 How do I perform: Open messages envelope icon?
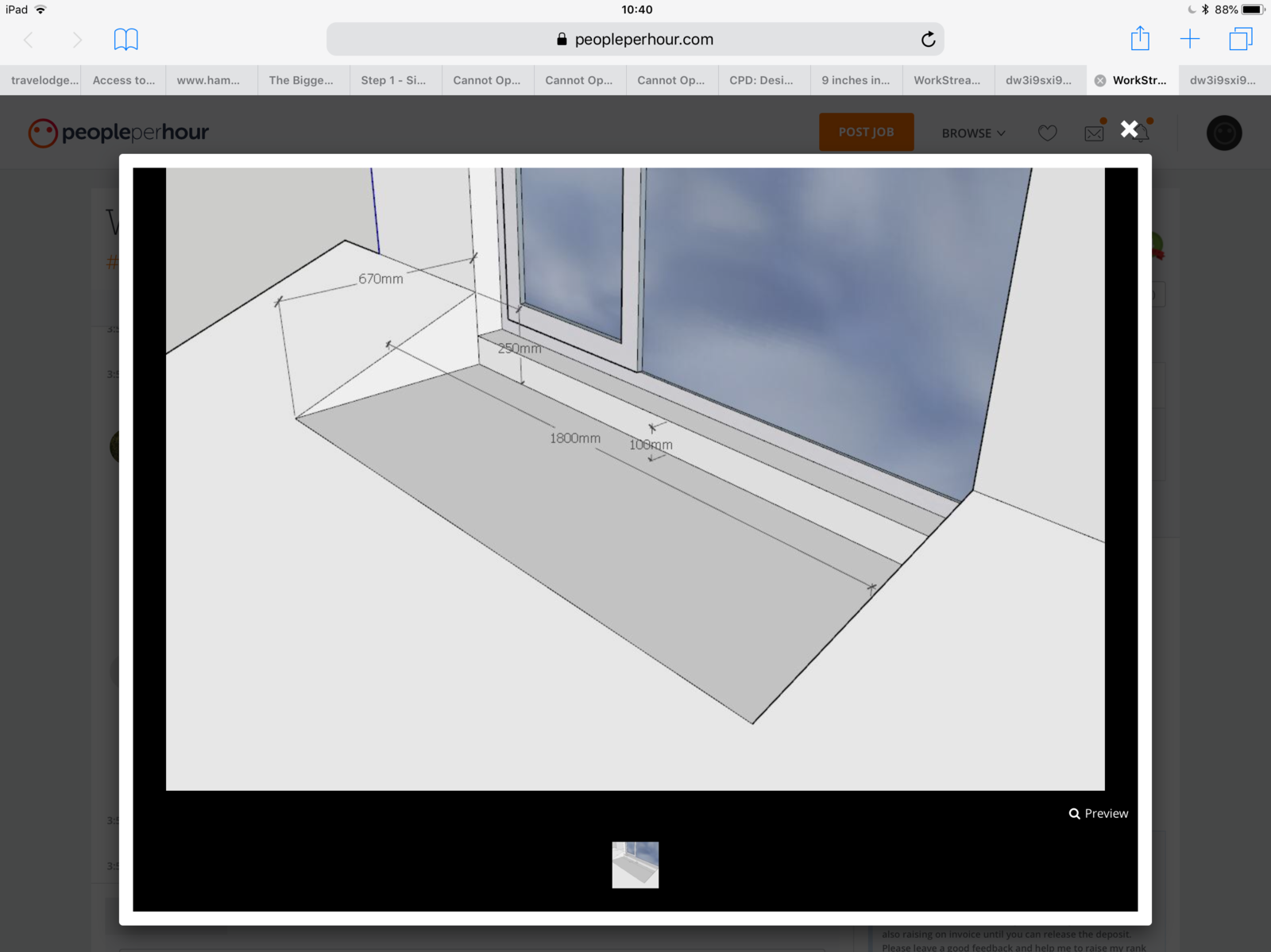click(x=1094, y=133)
